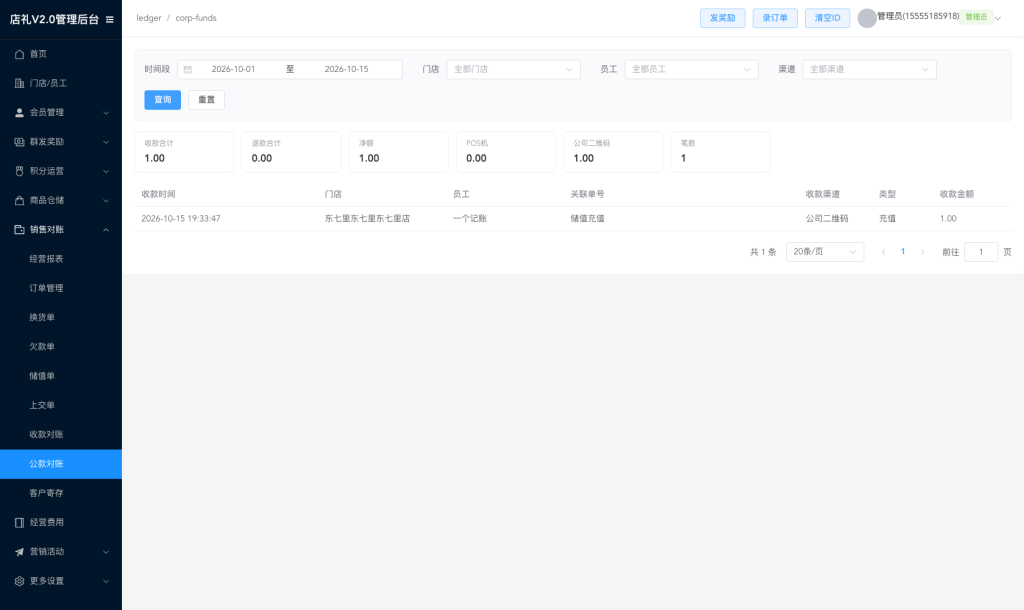This screenshot has height=610, width=1024.
Task: Open 收款对账 menu item
Action: (x=61, y=434)
